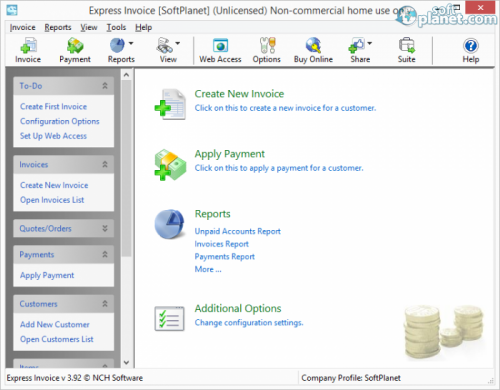Click the Additional Options checklist icon
This screenshot has height=390, width=500.
[169, 318]
